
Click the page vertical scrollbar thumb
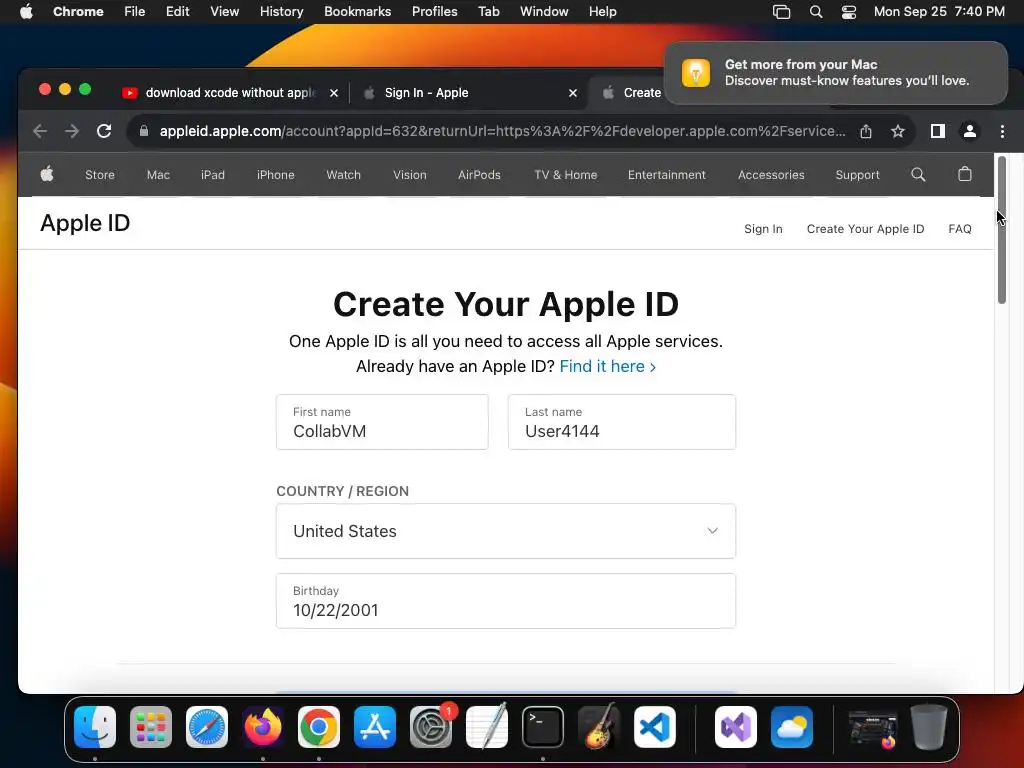click(1002, 230)
